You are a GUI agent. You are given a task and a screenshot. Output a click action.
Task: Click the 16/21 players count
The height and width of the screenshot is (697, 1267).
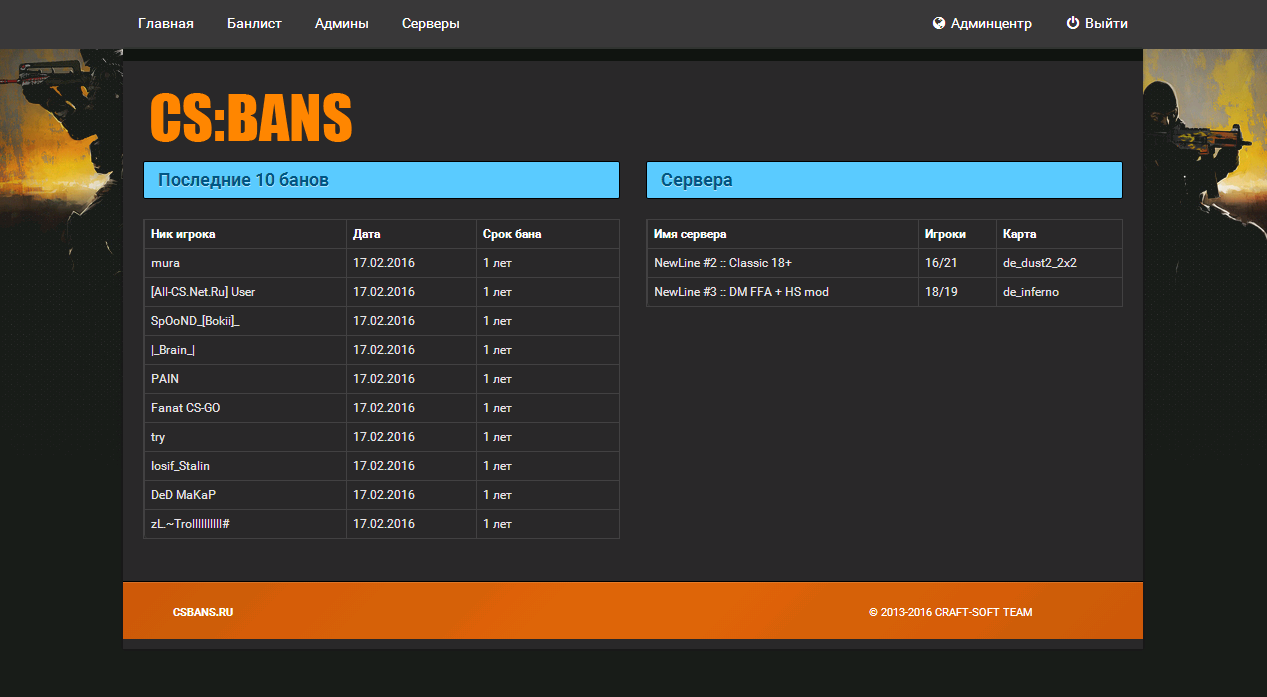point(941,263)
